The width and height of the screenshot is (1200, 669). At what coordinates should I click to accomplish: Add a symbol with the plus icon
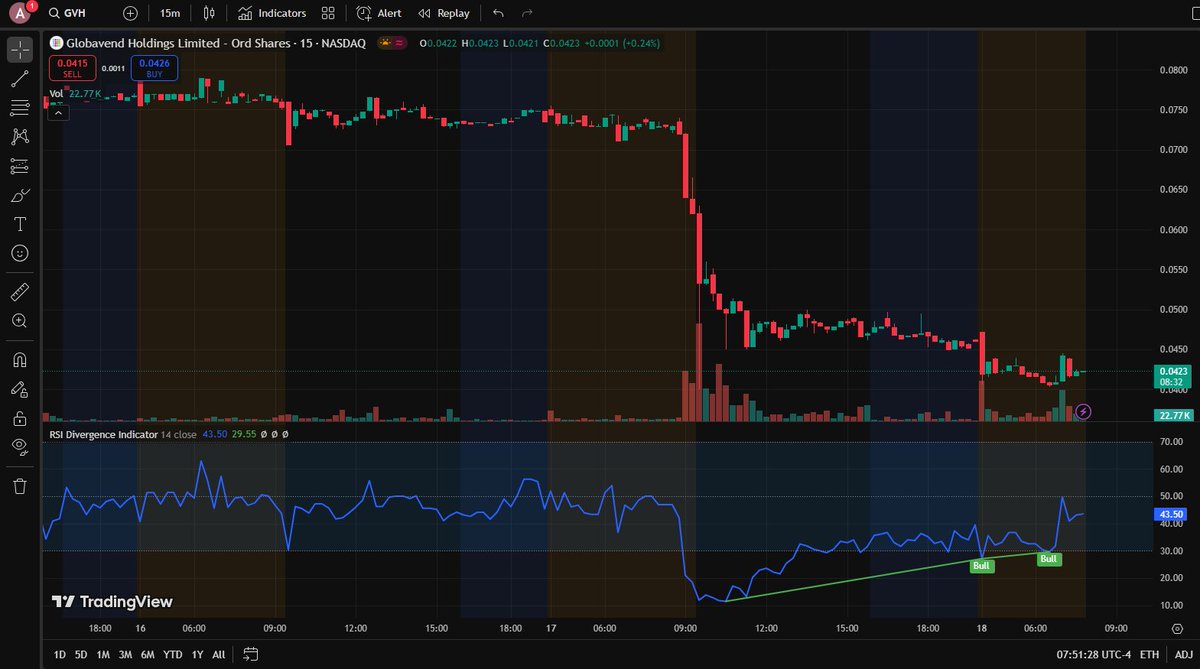point(131,14)
